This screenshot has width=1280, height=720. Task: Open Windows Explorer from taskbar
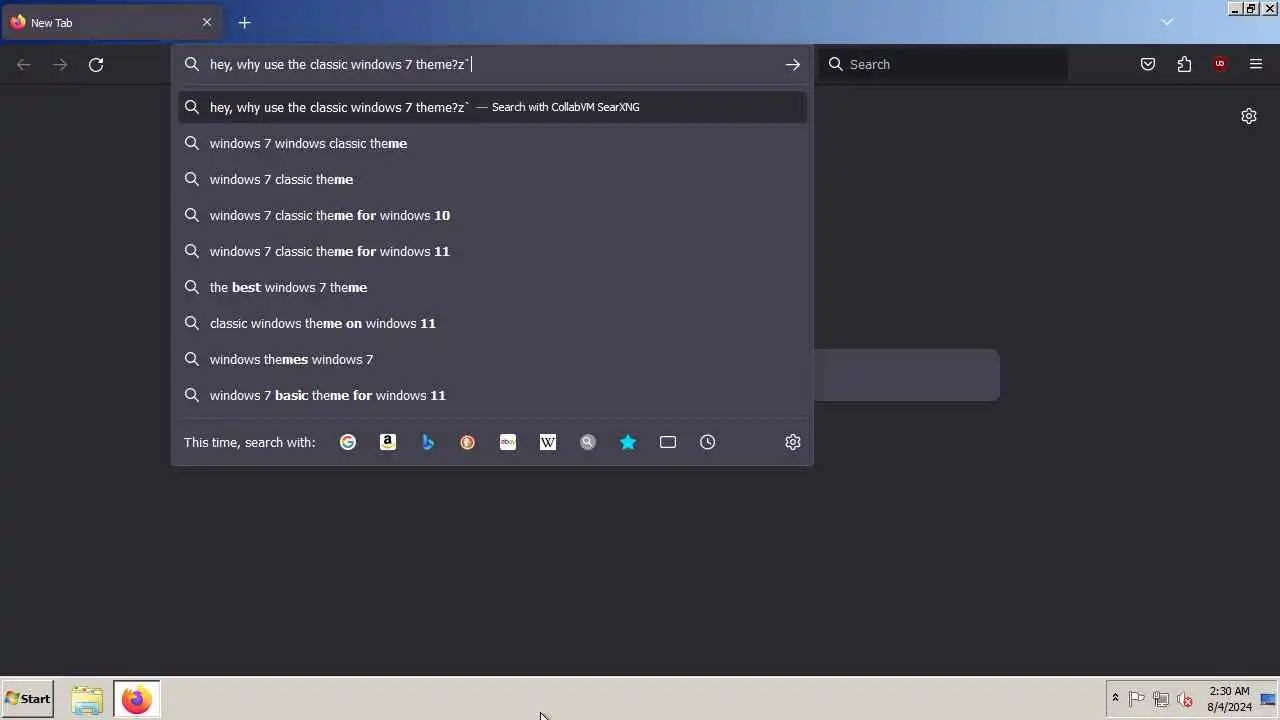pyautogui.click(x=87, y=699)
